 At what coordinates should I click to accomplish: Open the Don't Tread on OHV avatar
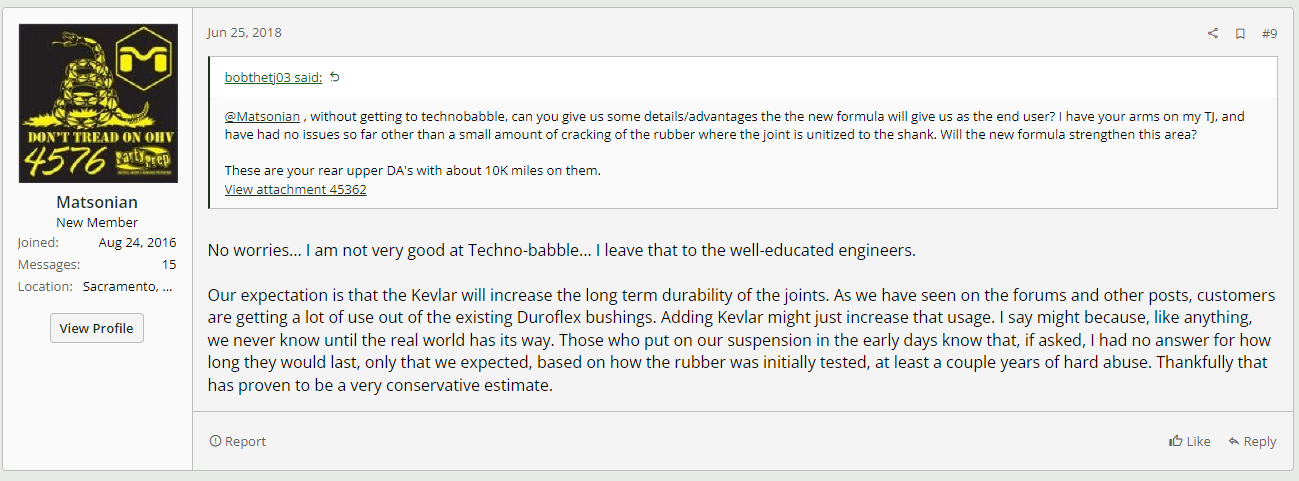98,103
